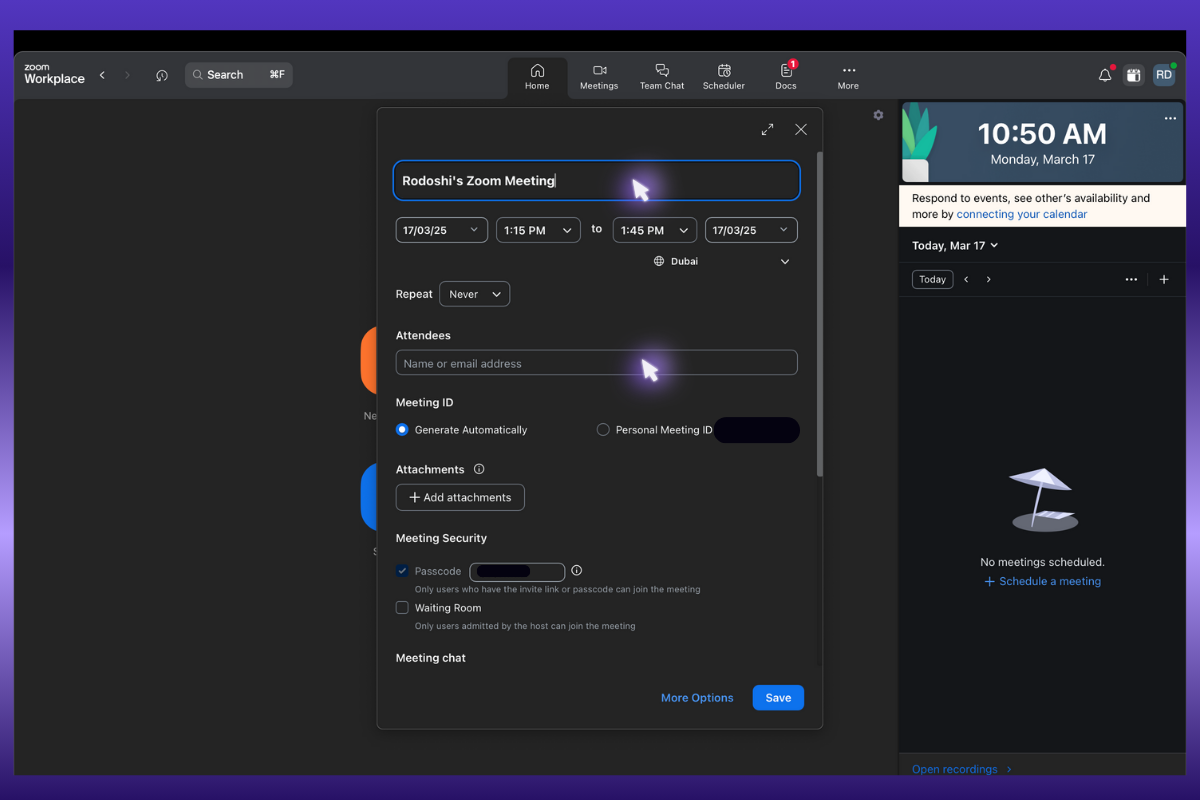
Task: Go to the previous day in calendar
Action: [966, 280]
